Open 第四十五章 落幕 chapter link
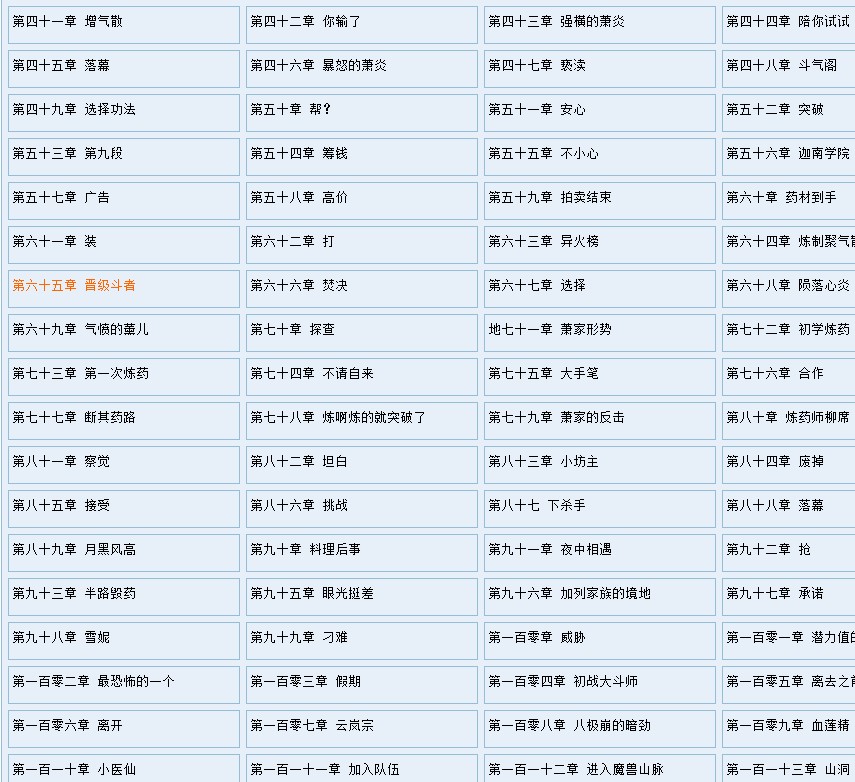 (x=61, y=66)
